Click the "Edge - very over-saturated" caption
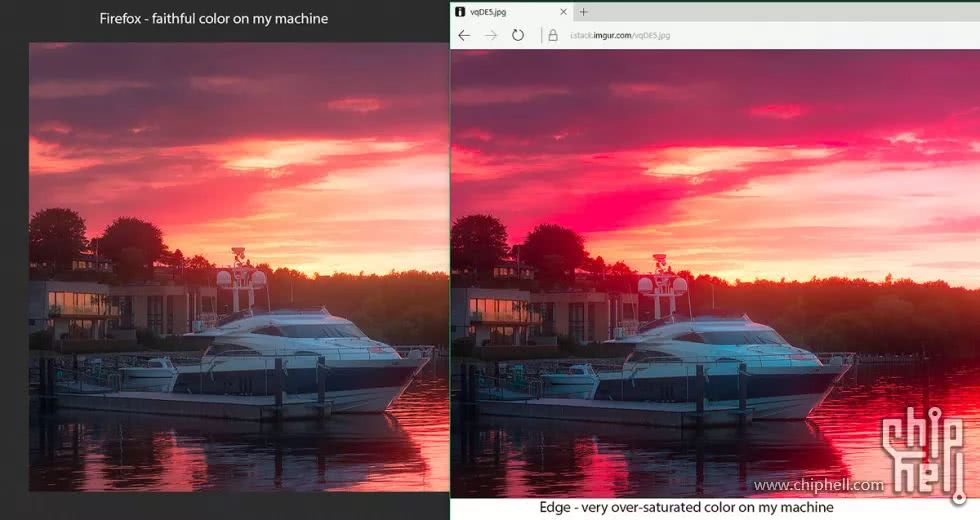 pos(686,508)
